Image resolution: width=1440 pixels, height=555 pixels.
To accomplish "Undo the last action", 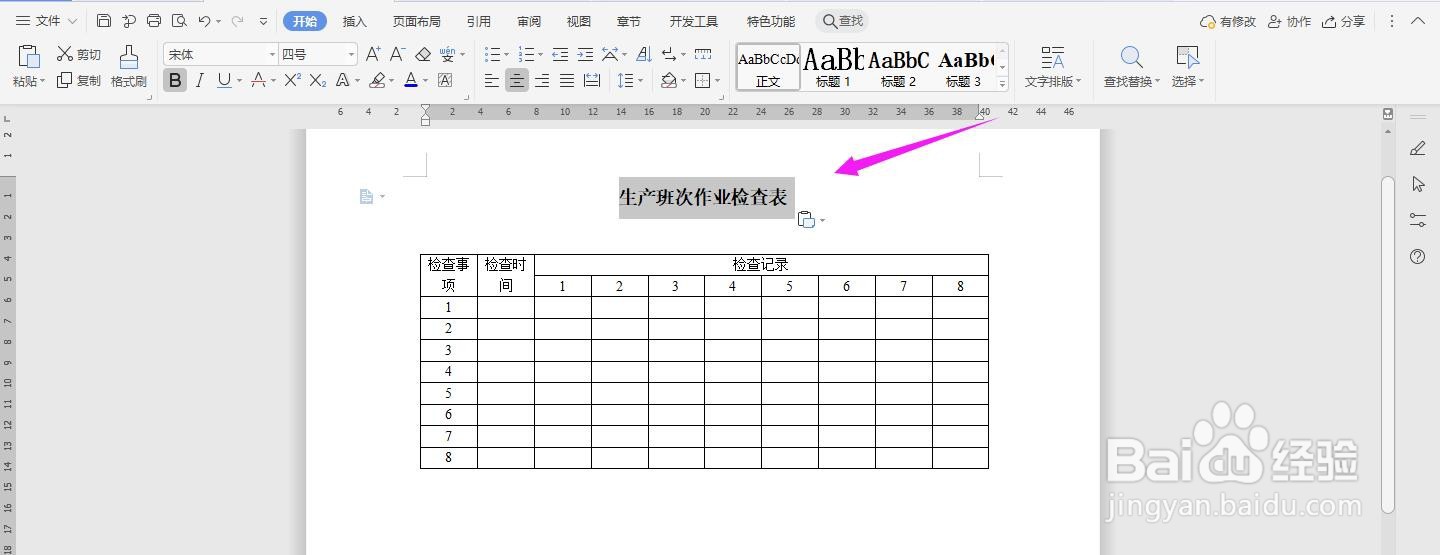I will (204, 21).
